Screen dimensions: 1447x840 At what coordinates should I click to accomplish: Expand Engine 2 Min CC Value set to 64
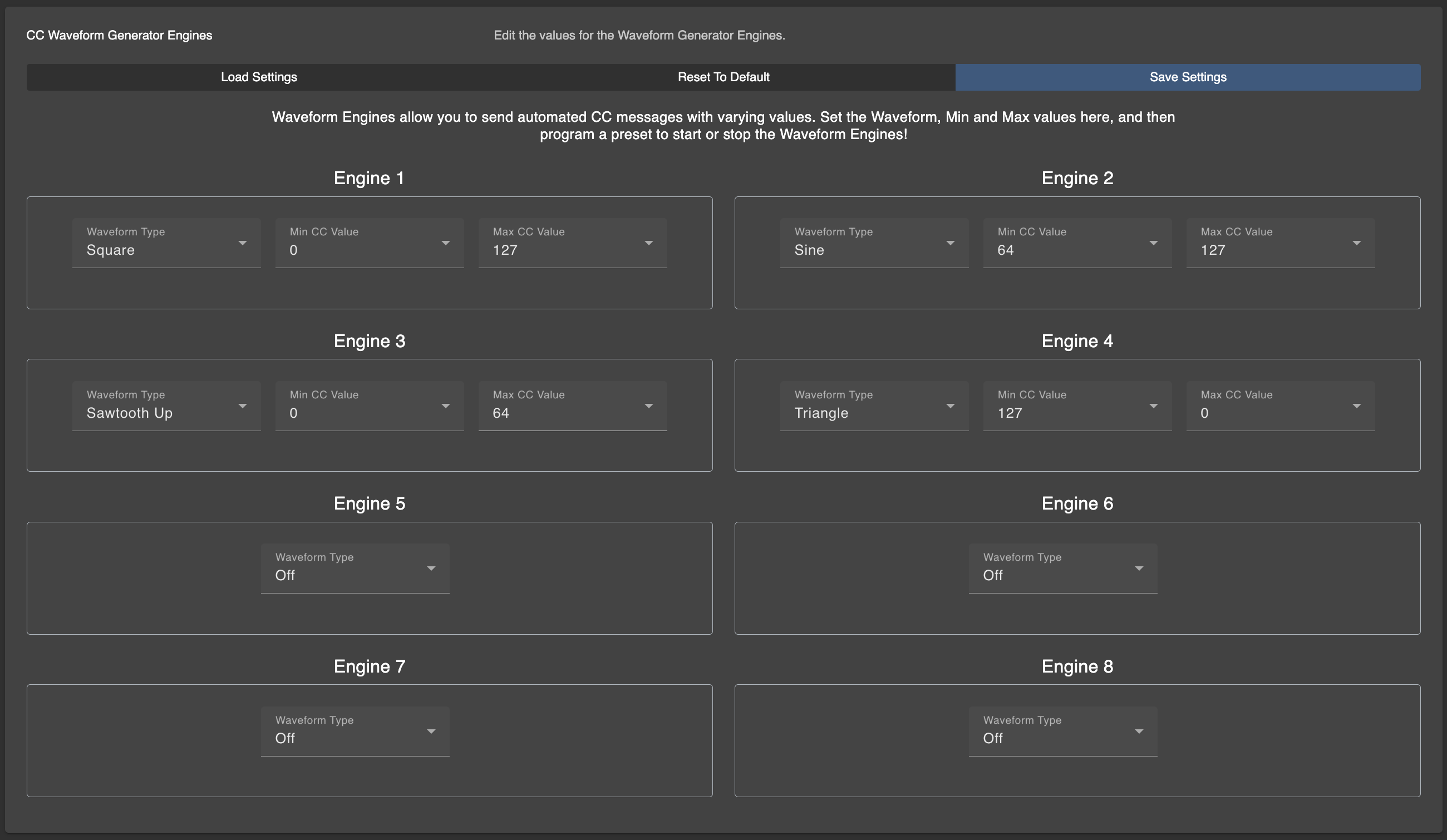click(1077, 243)
